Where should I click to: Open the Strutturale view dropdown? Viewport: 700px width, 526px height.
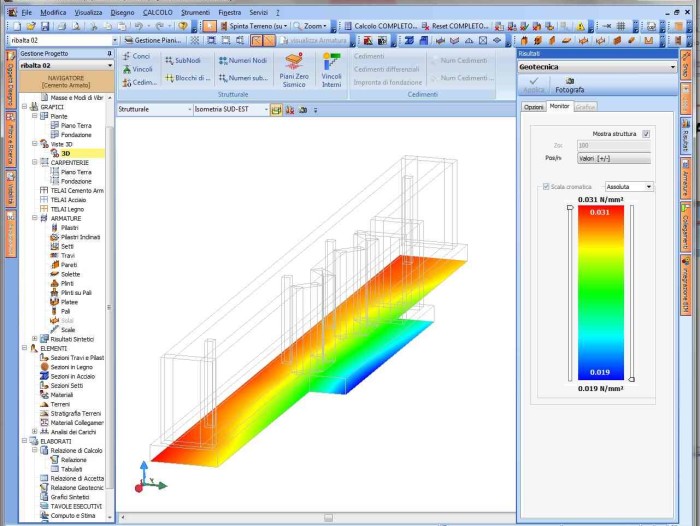click(x=155, y=109)
